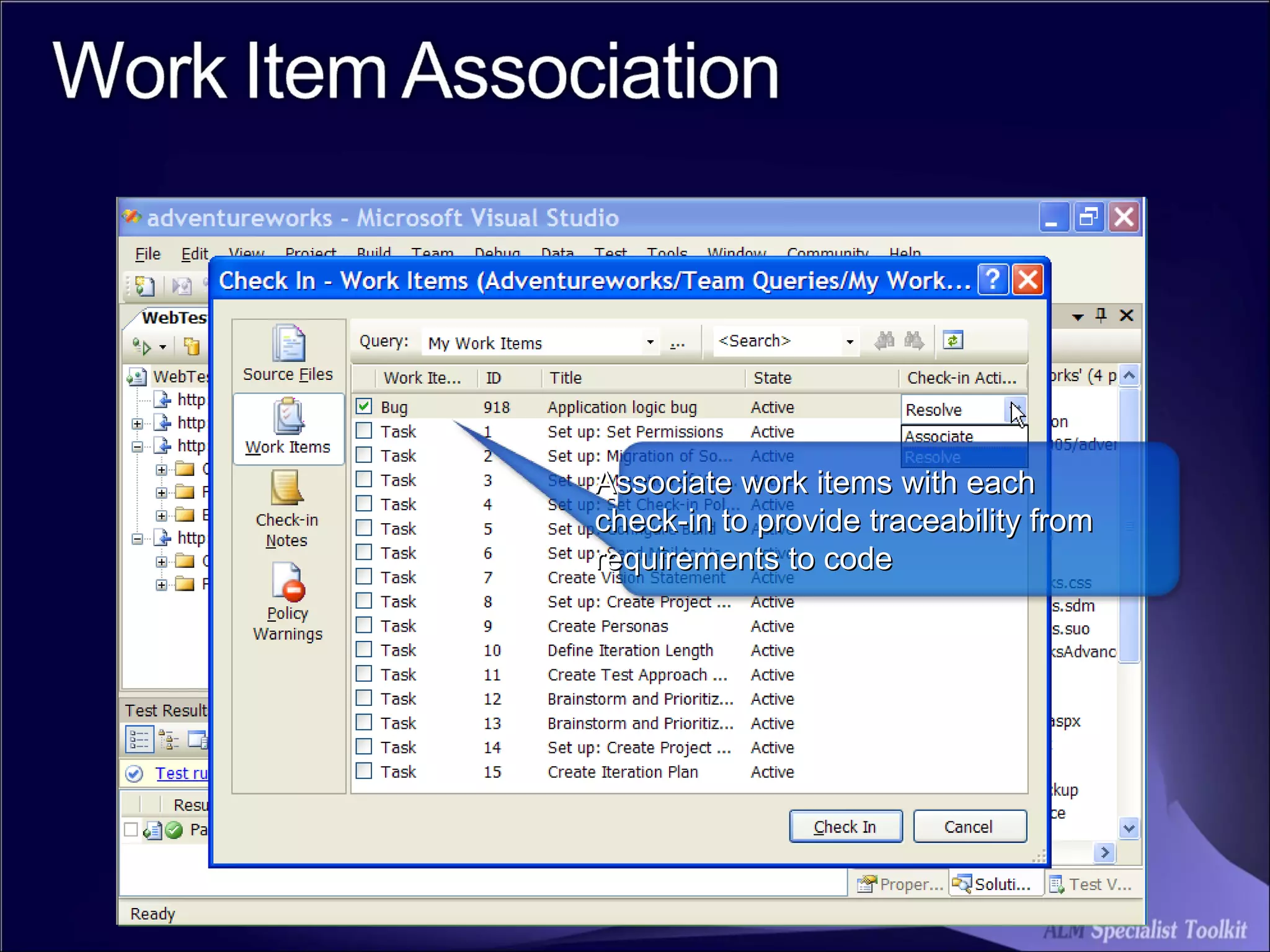The width and height of the screenshot is (1270, 952).
Task: Open the Check-in Notes channel icon
Action: (x=286, y=488)
